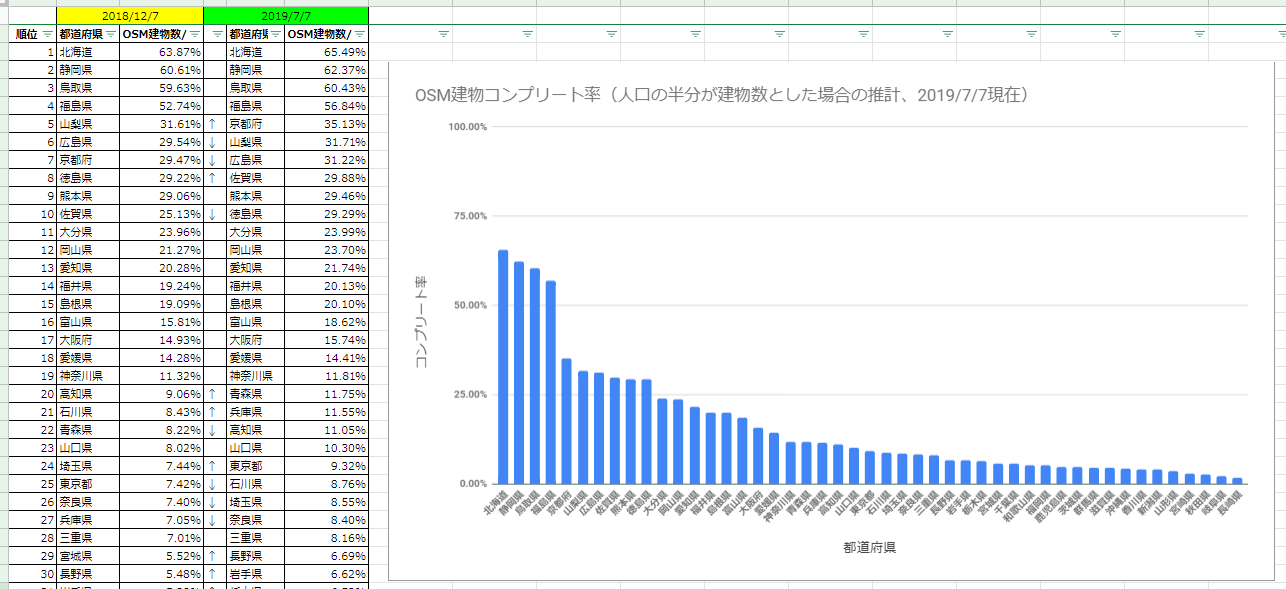Screen dimensions: 1286x589
Task: Select cell showing 21.27%
Action: [160, 250]
